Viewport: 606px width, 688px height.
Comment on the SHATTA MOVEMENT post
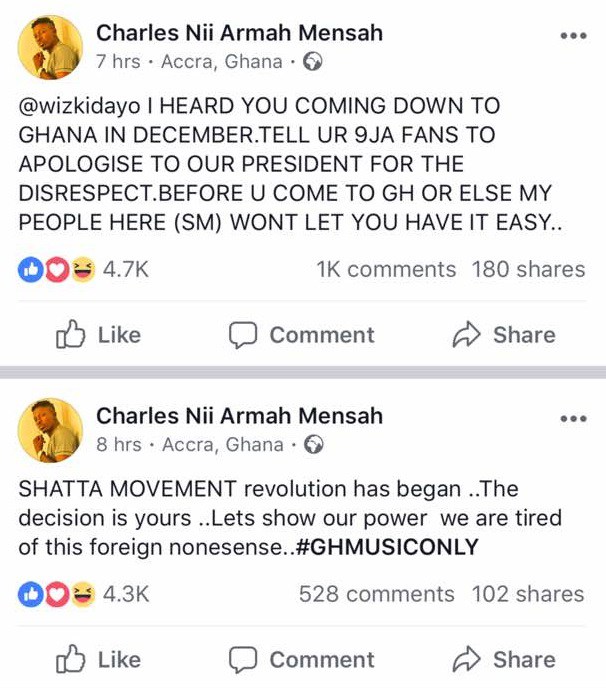[301, 659]
